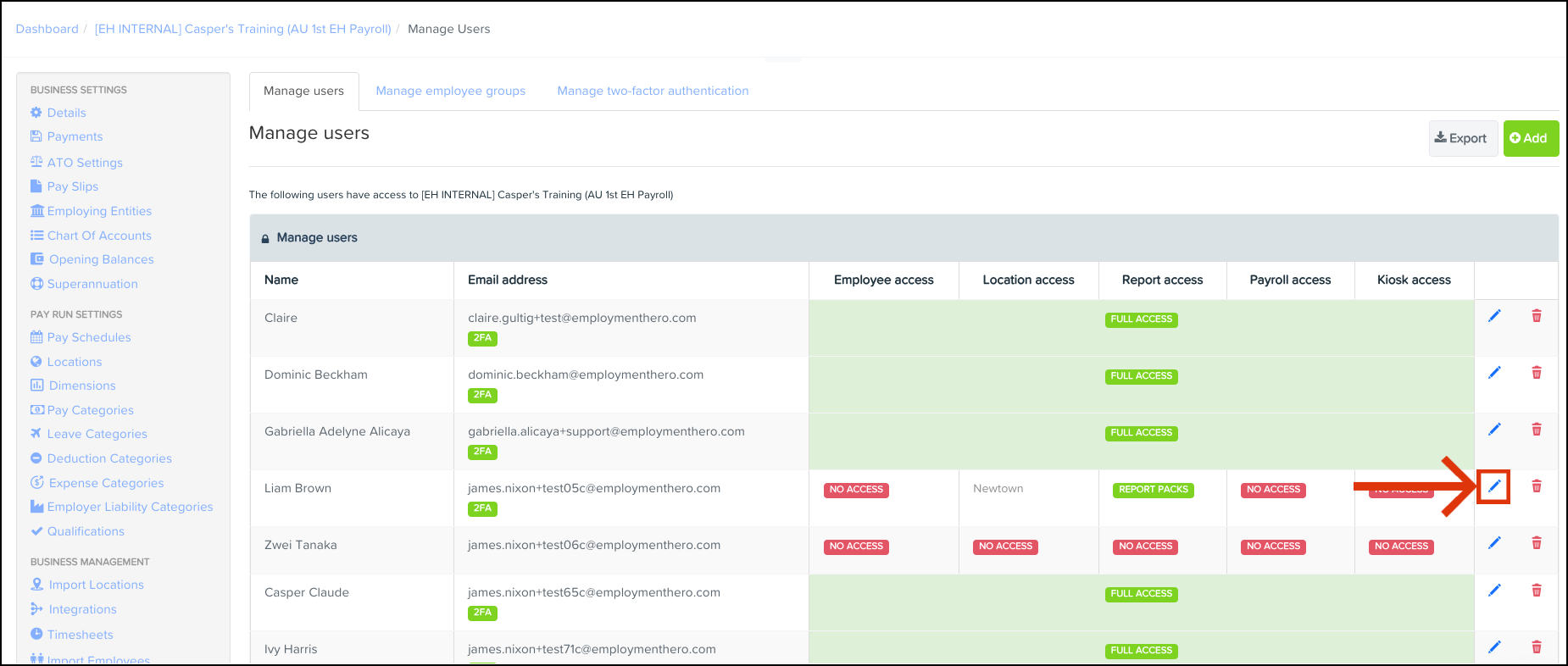Image resolution: width=1568 pixels, height=666 pixels.
Task: Click trash icon for Zwei Tanaka
Action: pos(1536,543)
